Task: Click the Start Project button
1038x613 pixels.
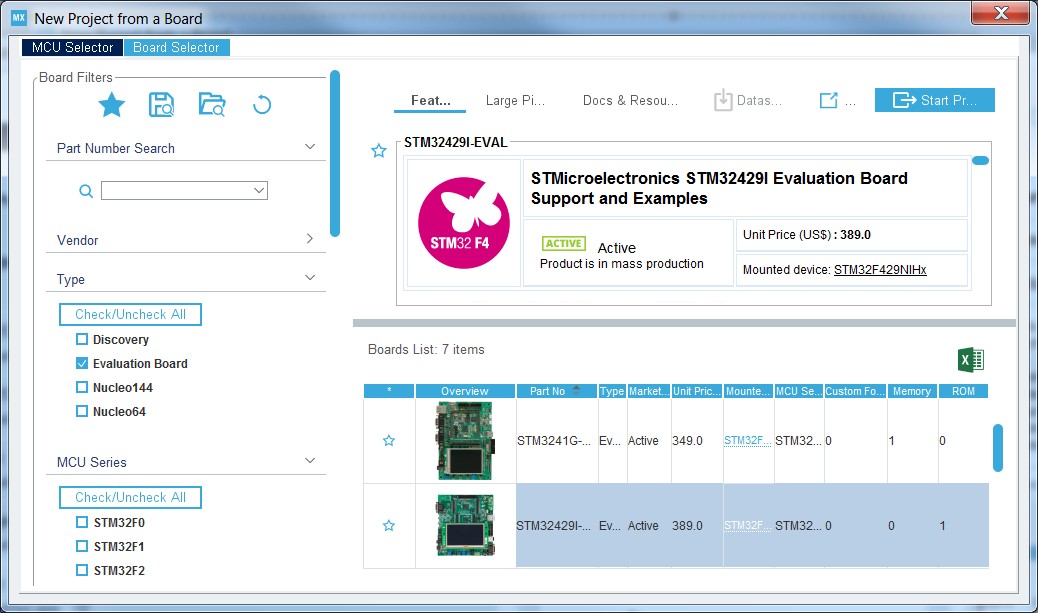Action: coord(934,100)
